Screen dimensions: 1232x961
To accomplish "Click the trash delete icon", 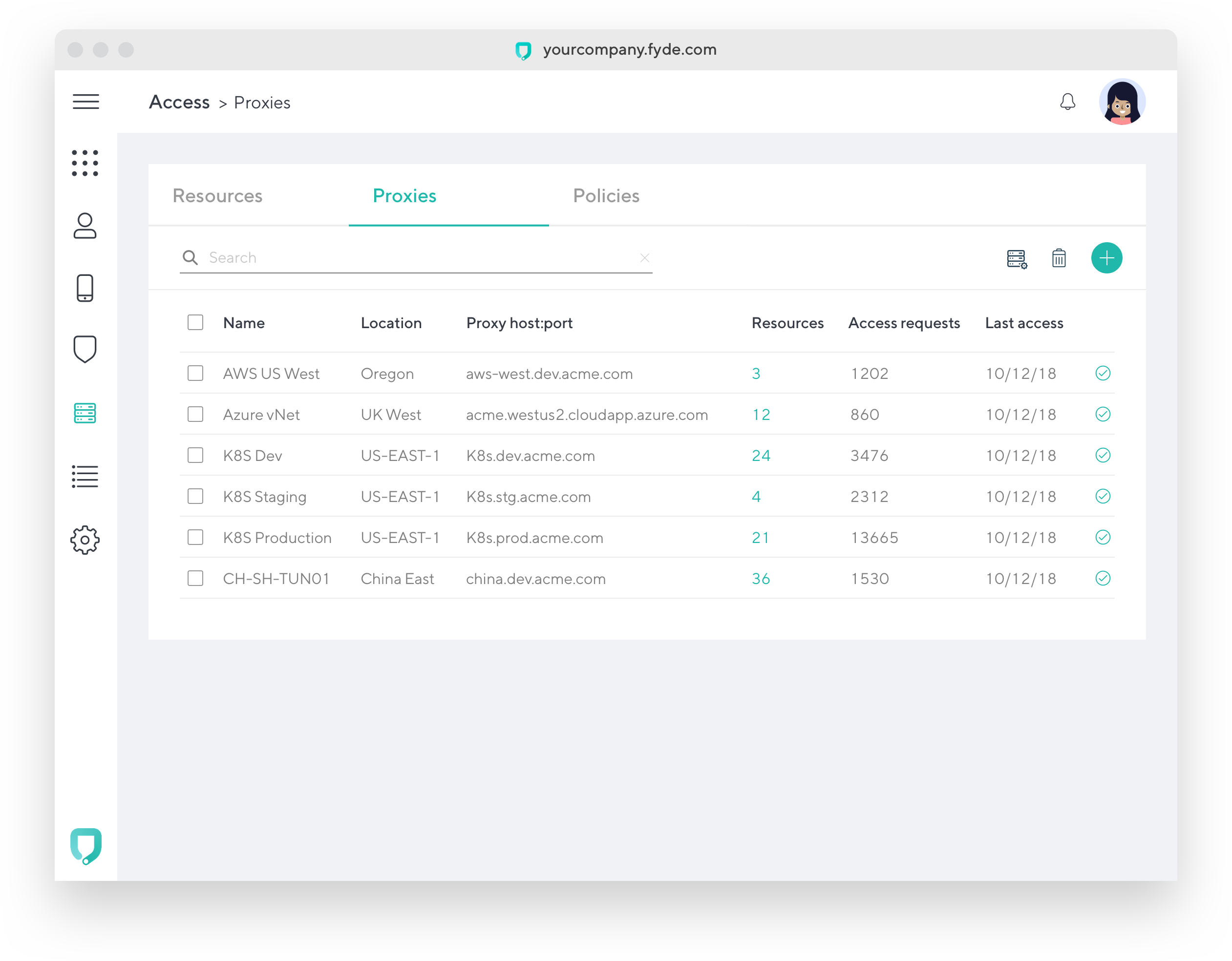I will coord(1059,258).
